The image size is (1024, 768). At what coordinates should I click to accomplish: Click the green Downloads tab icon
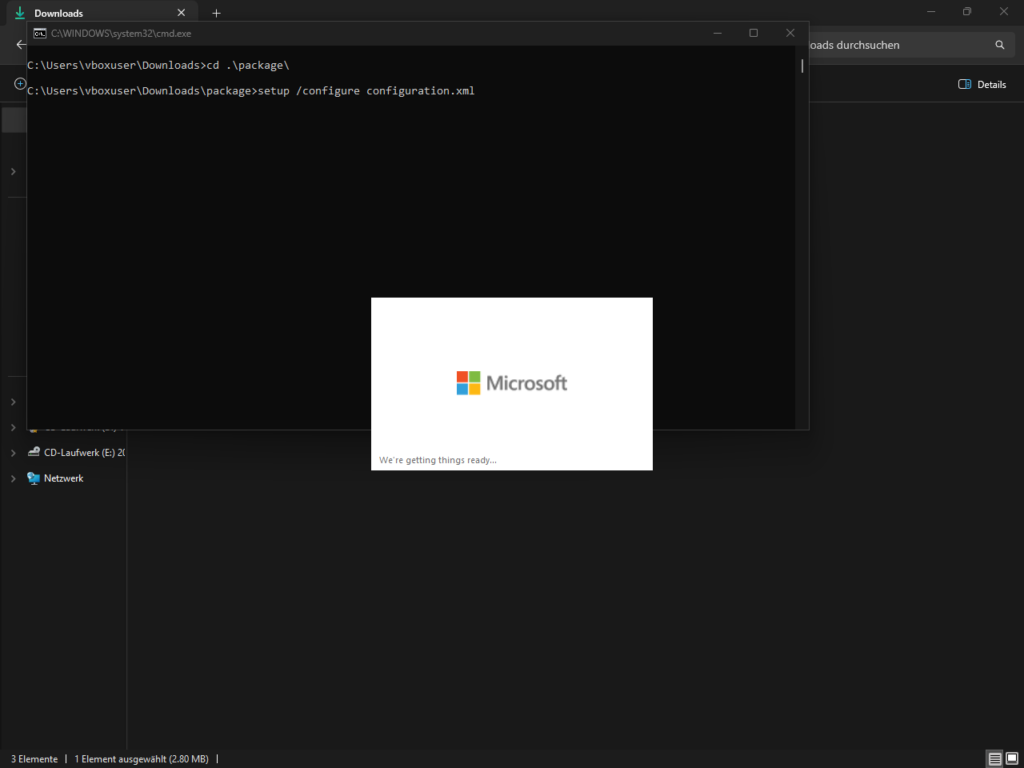click(19, 13)
